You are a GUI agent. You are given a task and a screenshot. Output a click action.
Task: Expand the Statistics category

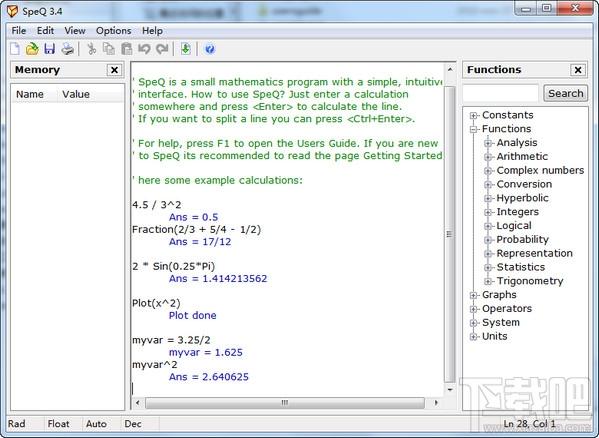click(488, 267)
